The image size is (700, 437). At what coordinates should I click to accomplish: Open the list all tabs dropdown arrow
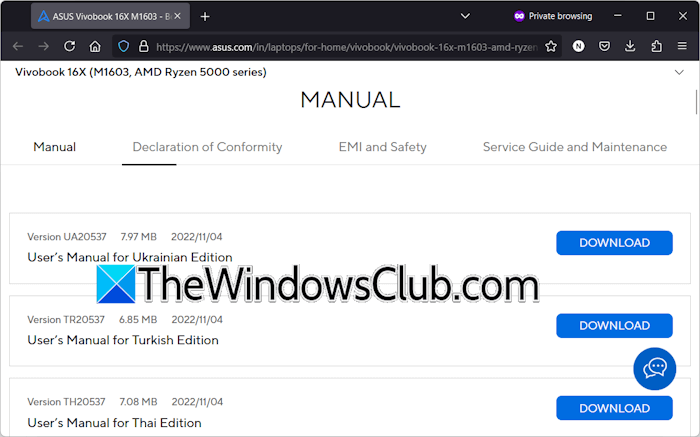(465, 16)
